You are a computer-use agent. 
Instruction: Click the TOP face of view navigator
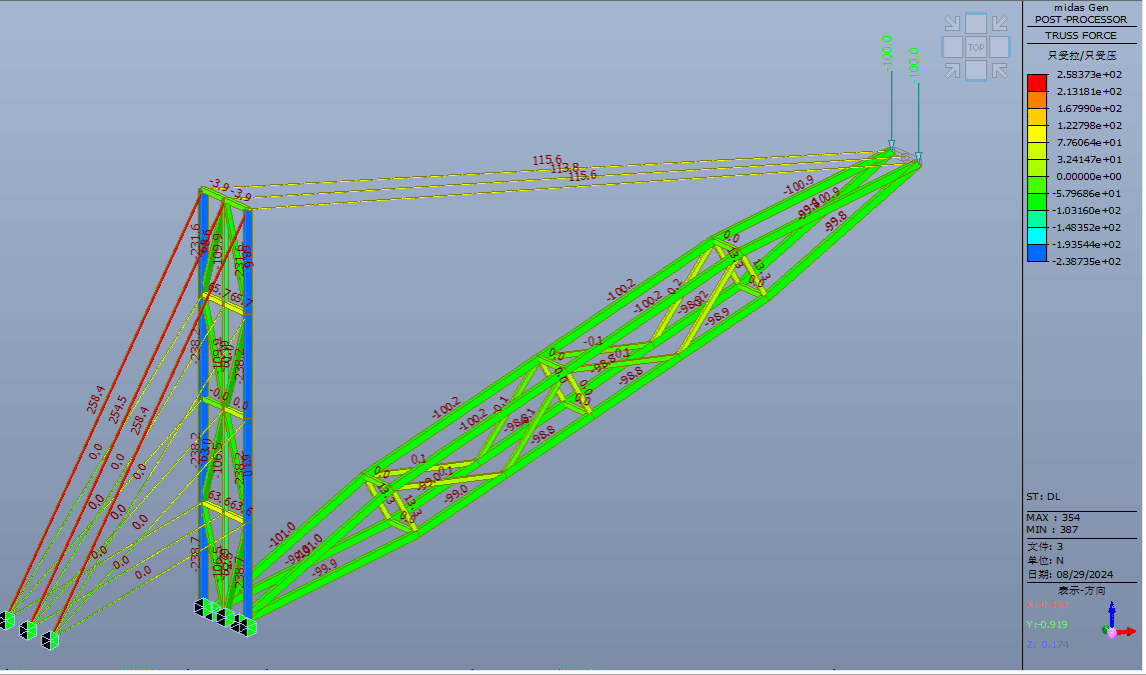(976, 47)
